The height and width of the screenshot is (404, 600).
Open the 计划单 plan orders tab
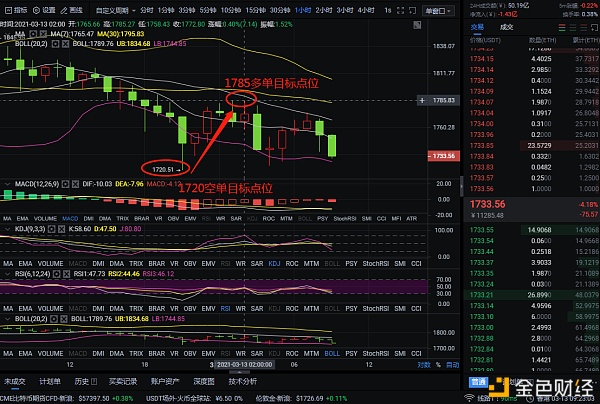[50, 381]
